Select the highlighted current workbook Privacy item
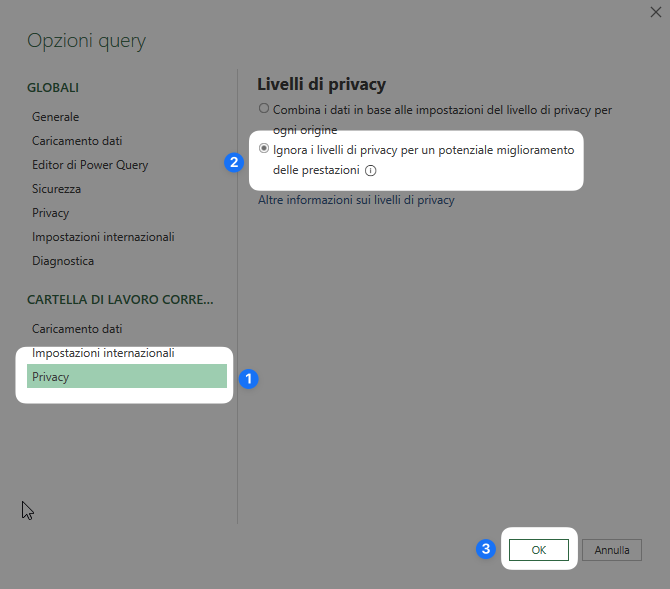This screenshot has width=670, height=589. 126,377
